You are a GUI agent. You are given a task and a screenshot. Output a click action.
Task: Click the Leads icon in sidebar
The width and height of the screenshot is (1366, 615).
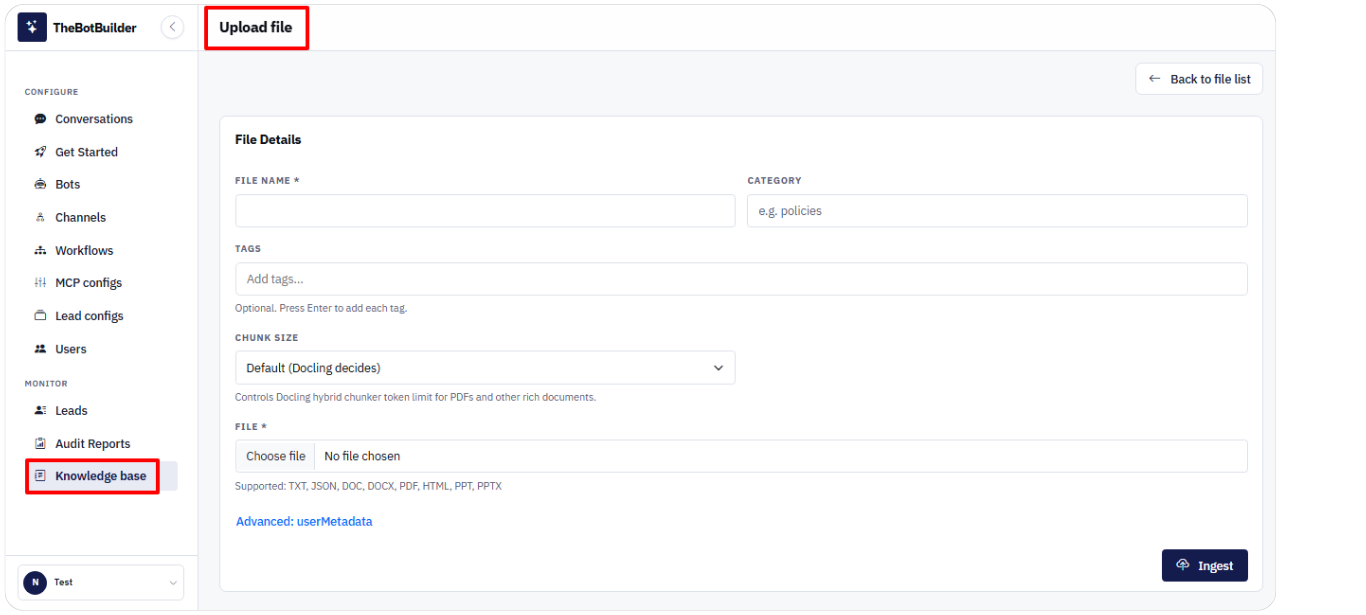tap(40, 410)
